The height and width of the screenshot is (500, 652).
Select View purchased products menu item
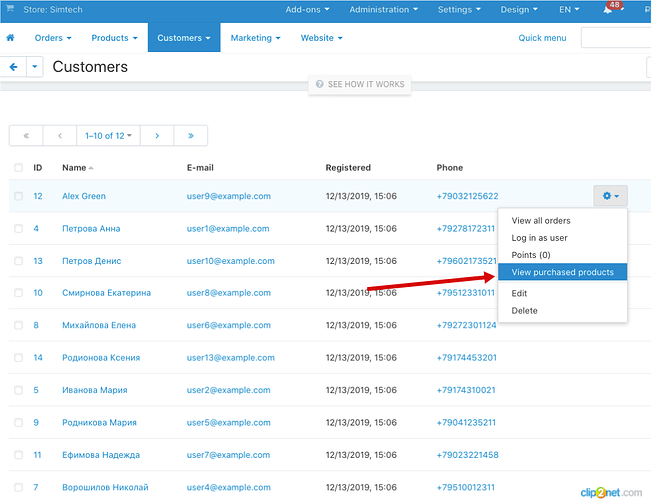tap(562, 272)
